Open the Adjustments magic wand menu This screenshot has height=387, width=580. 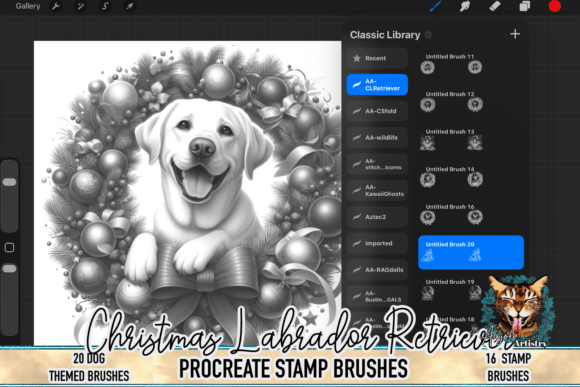[x=80, y=6]
